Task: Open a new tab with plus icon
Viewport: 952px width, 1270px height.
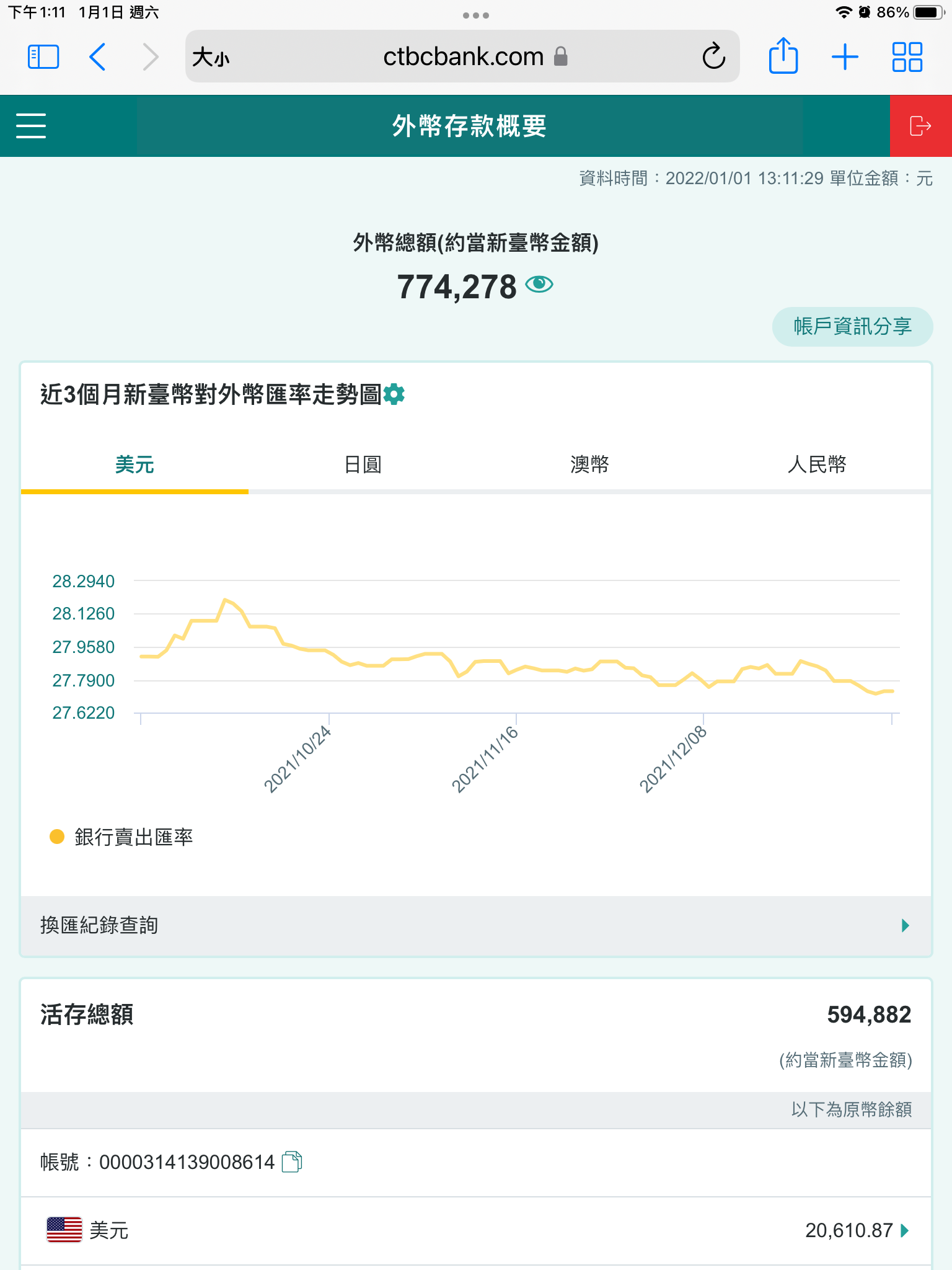Action: 845,57
